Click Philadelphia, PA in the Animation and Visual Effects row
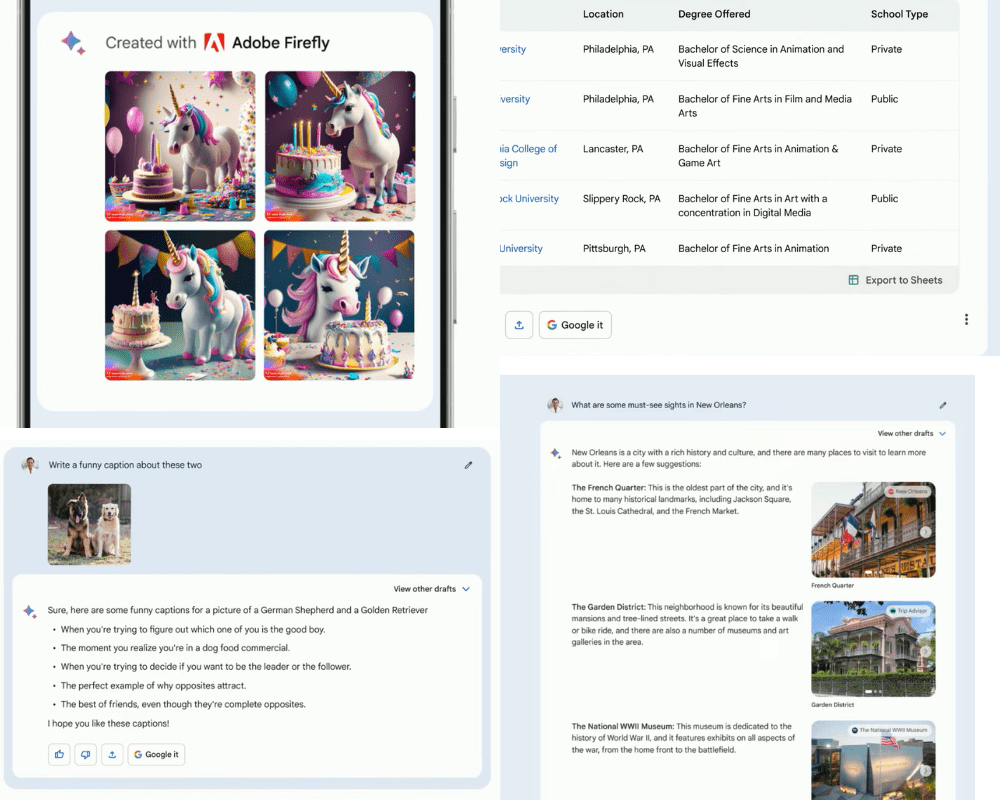Screen dimensions: 1000x800 (x=618, y=49)
